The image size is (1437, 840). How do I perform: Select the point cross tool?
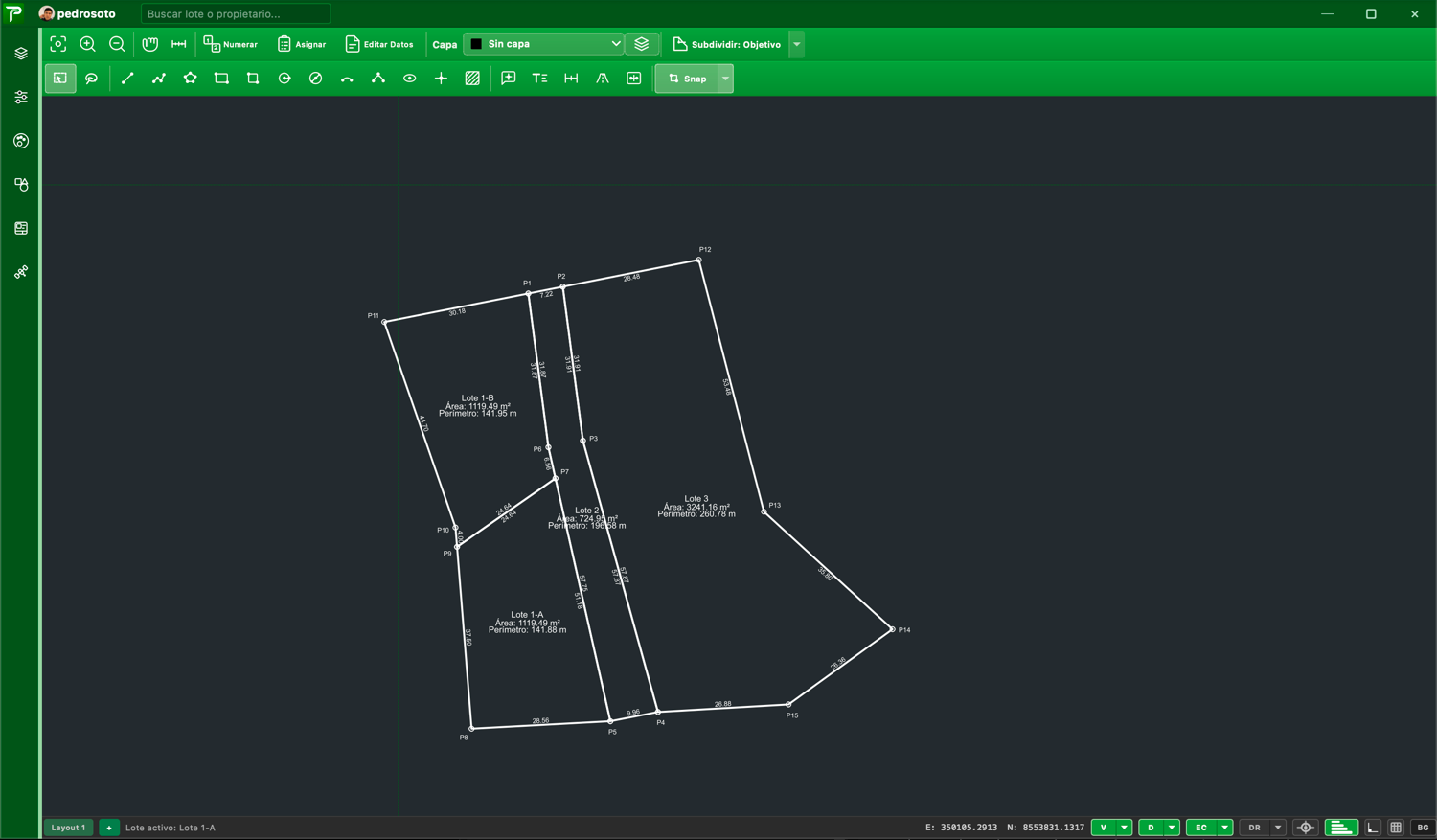click(x=441, y=79)
